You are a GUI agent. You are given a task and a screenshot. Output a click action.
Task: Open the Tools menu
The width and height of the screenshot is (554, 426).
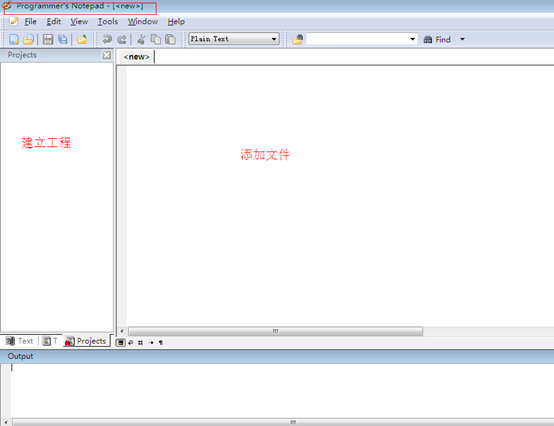coord(108,22)
